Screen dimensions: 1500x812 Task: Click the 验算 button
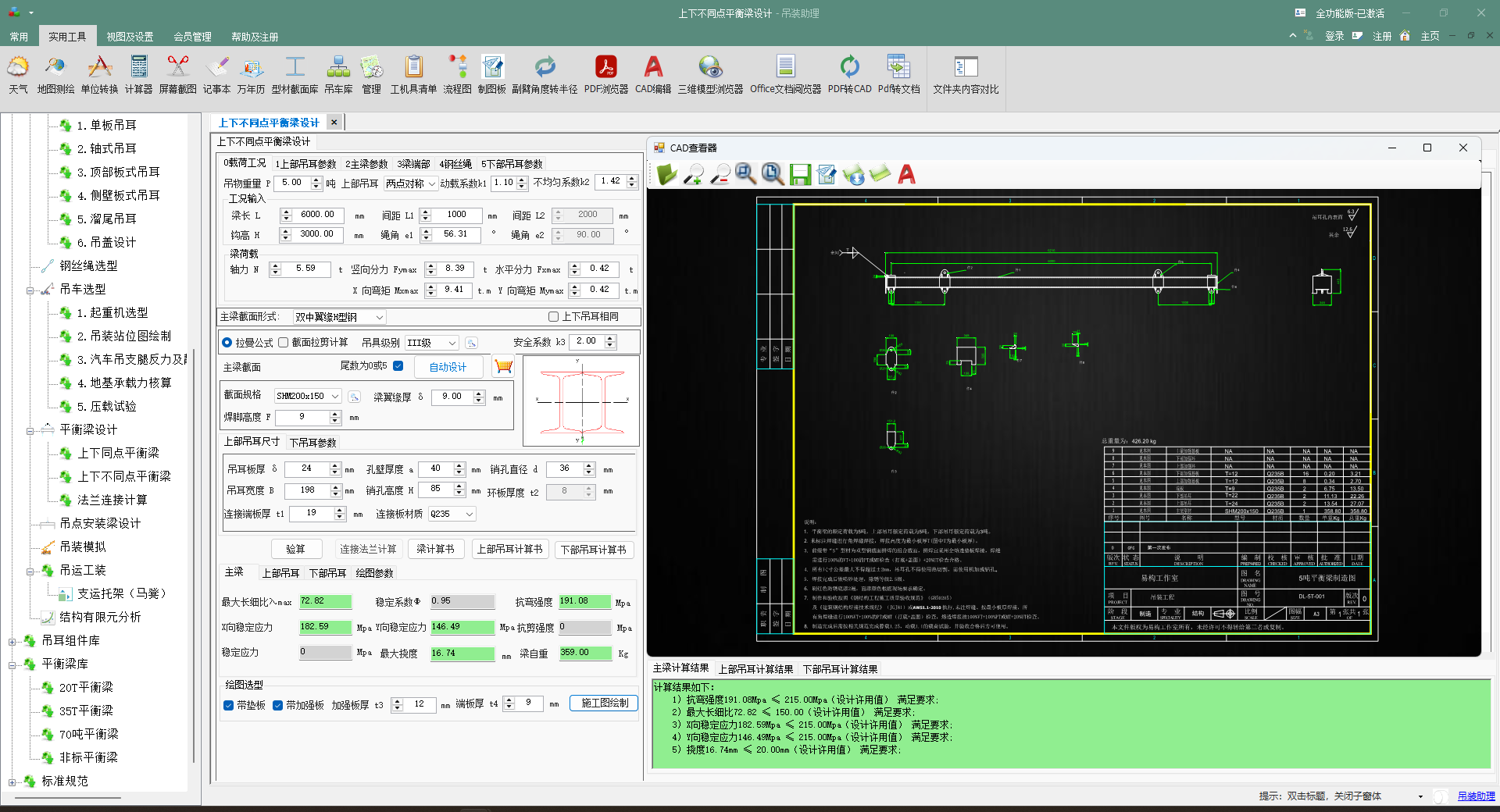295,549
